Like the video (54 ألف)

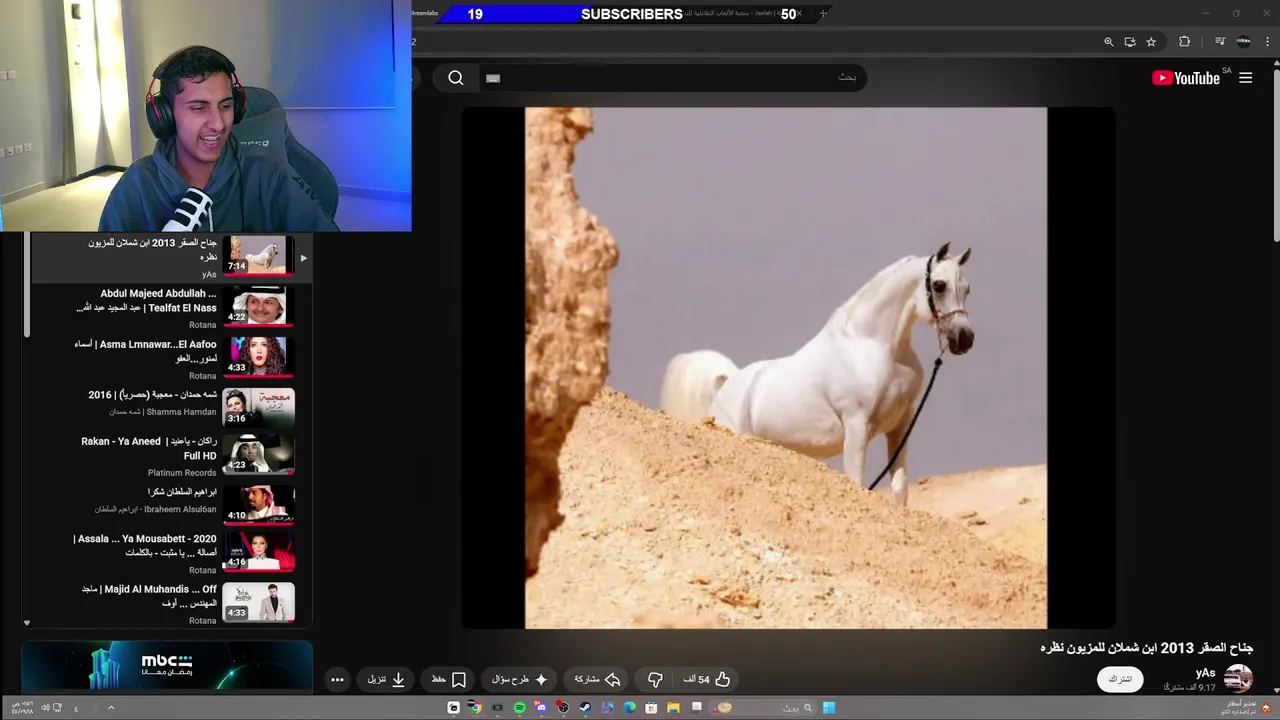click(707, 679)
